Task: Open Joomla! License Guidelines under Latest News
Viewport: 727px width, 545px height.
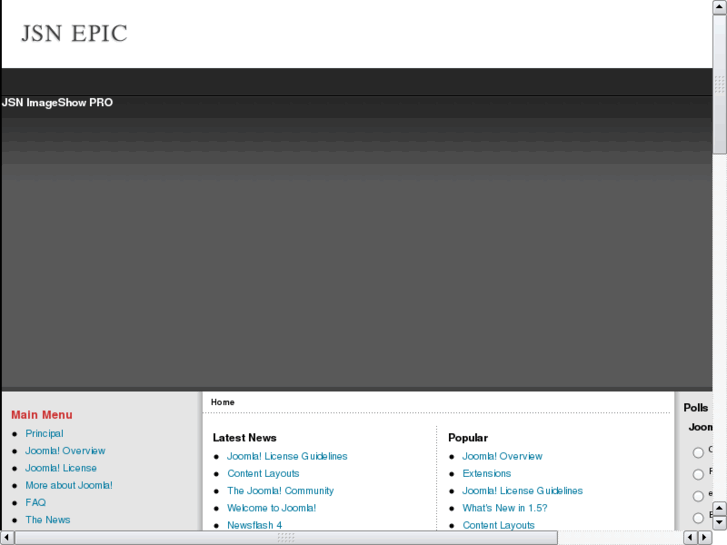Action: point(287,456)
